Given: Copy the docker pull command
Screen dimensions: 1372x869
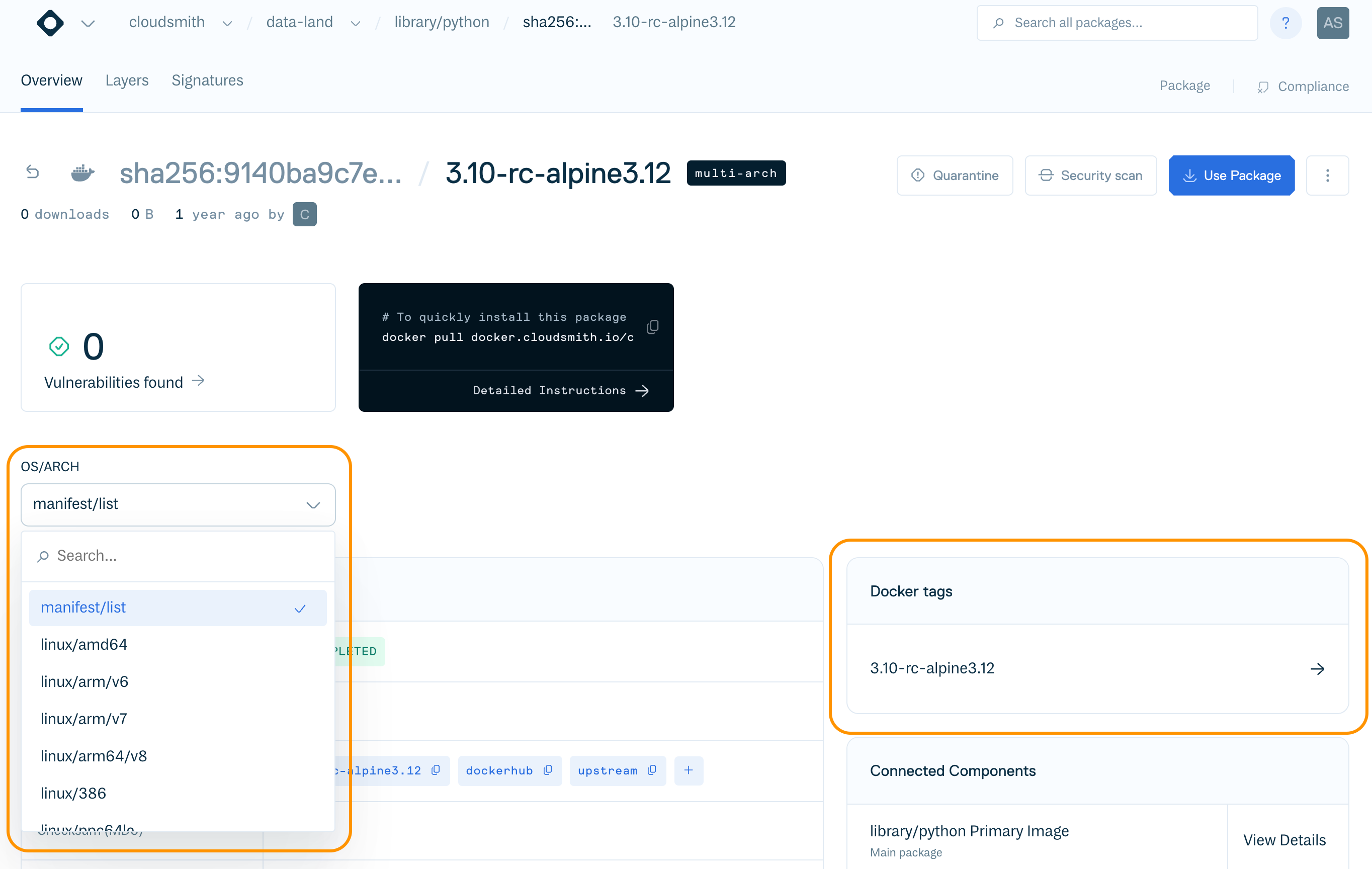Looking at the screenshot, I should 653,326.
